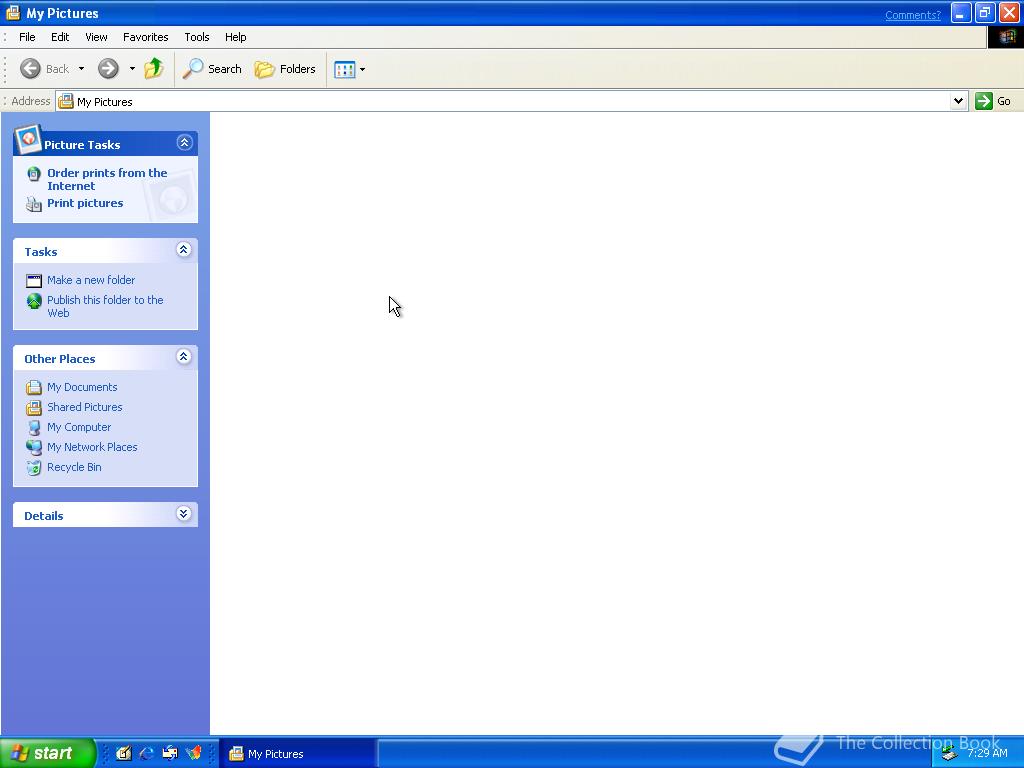Click Print pictures link
This screenshot has height=768, width=1024.
point(85,203)
